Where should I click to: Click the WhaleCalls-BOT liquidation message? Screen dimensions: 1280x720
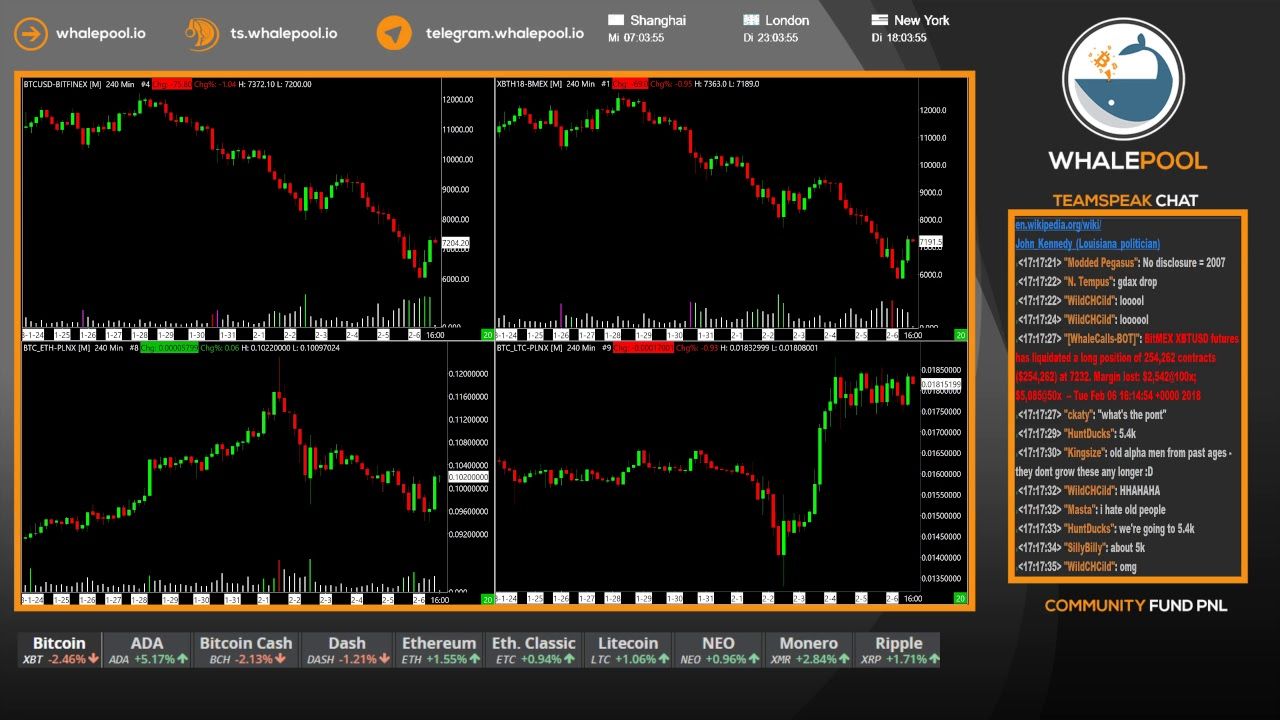pos(1127,367)
